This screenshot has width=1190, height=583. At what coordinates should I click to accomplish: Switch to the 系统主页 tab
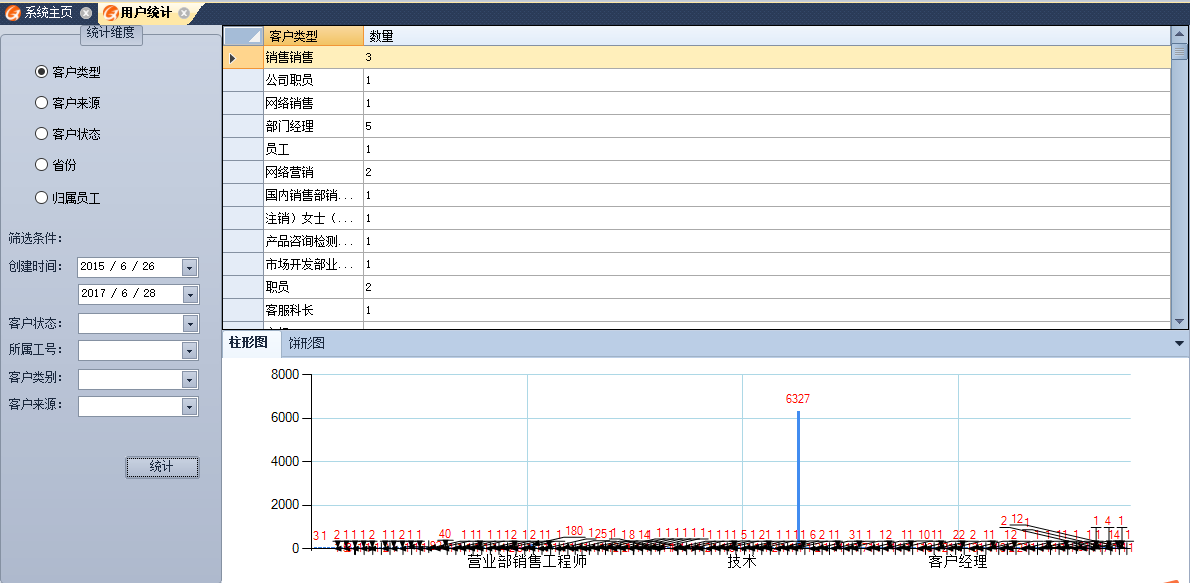[49, 13]
